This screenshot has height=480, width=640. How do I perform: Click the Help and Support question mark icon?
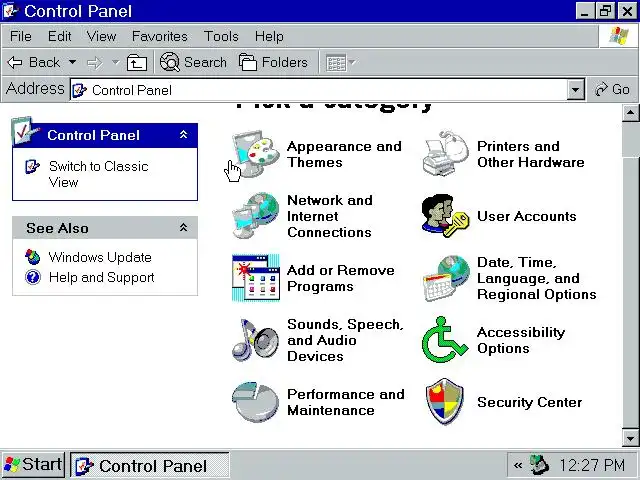pyautogui.click(x=33, y=277)
